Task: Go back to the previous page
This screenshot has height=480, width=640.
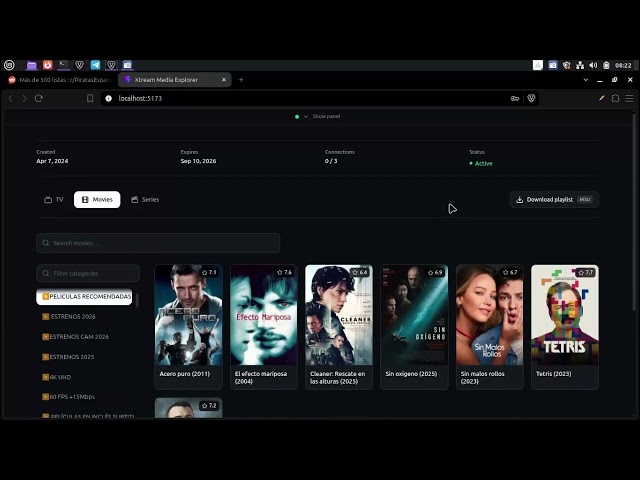Action: (x=11, y=98)
